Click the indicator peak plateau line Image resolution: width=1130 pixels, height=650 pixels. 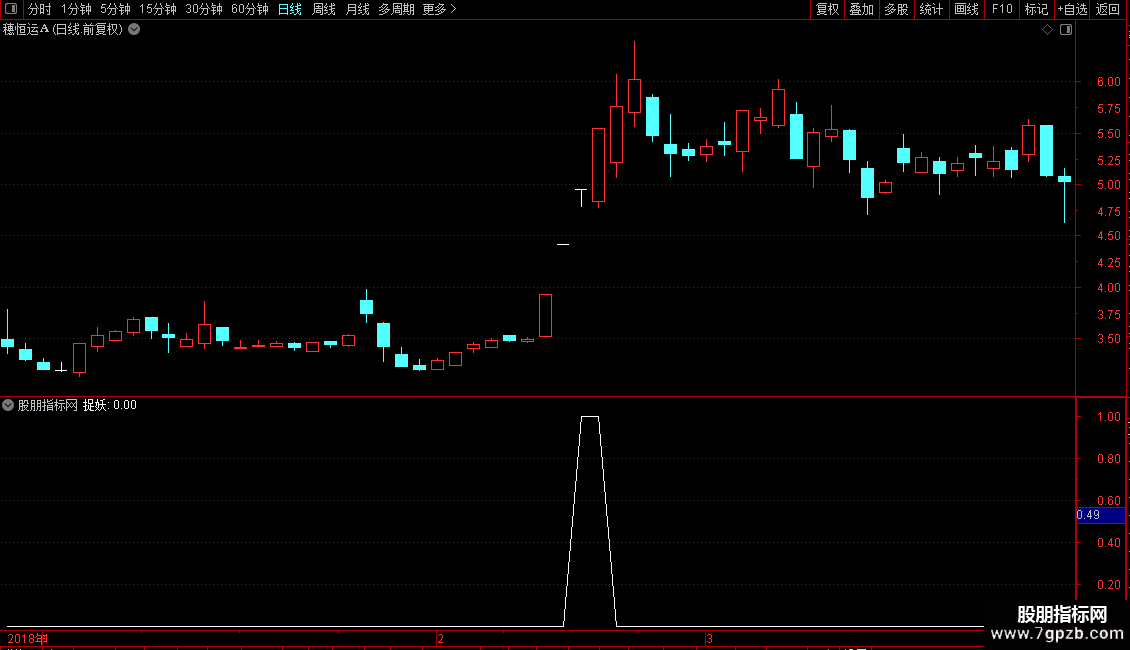(x=590, y=417)
